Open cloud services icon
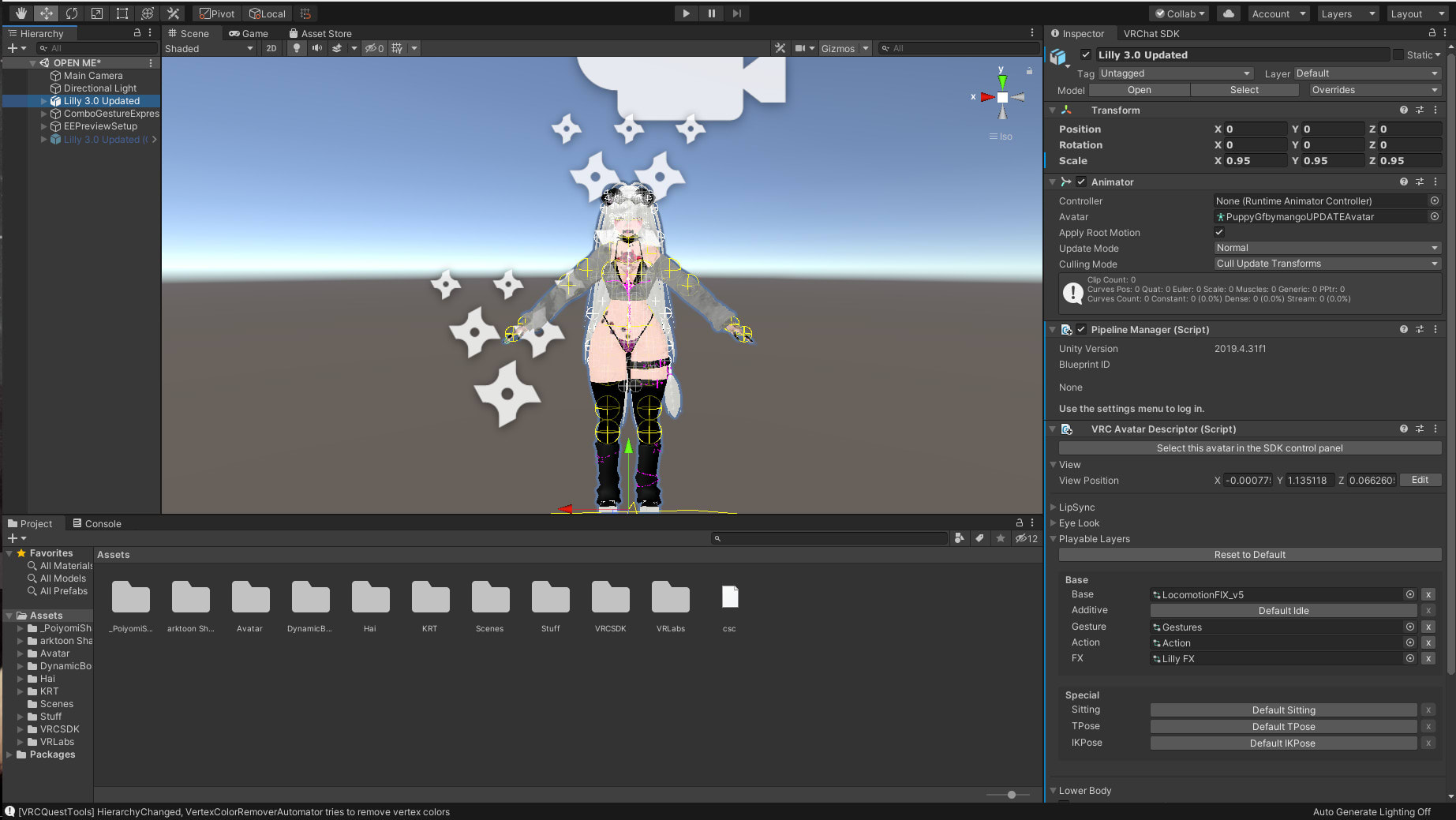Screen dimensions: 1456x820 coord(1229,13)
